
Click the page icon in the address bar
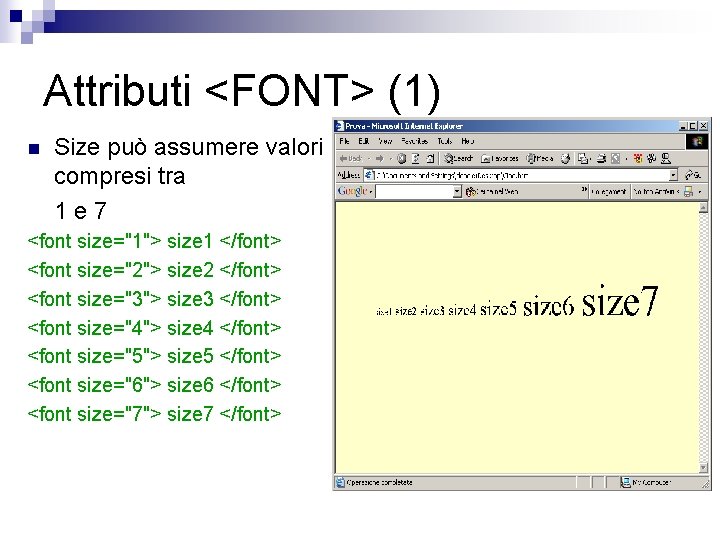[x=369, y=175]
